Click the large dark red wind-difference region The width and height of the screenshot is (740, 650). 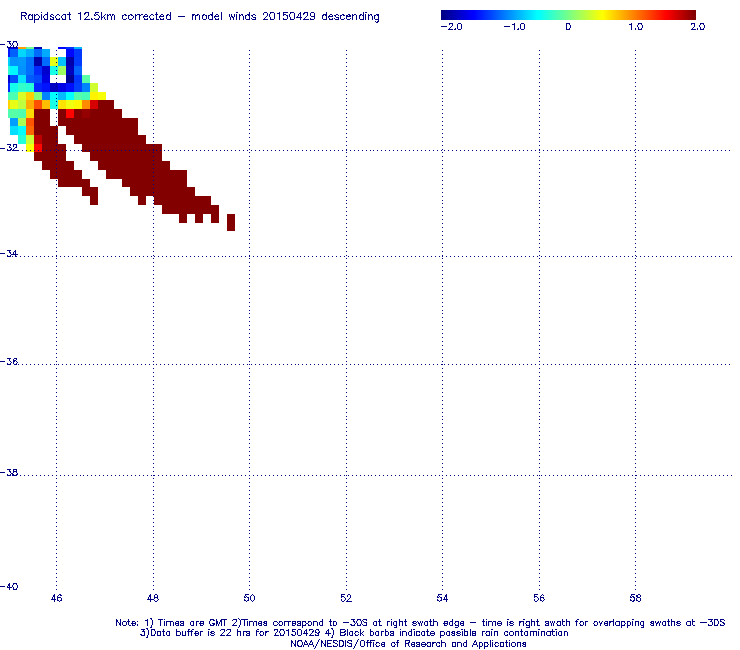pos(137,160)
